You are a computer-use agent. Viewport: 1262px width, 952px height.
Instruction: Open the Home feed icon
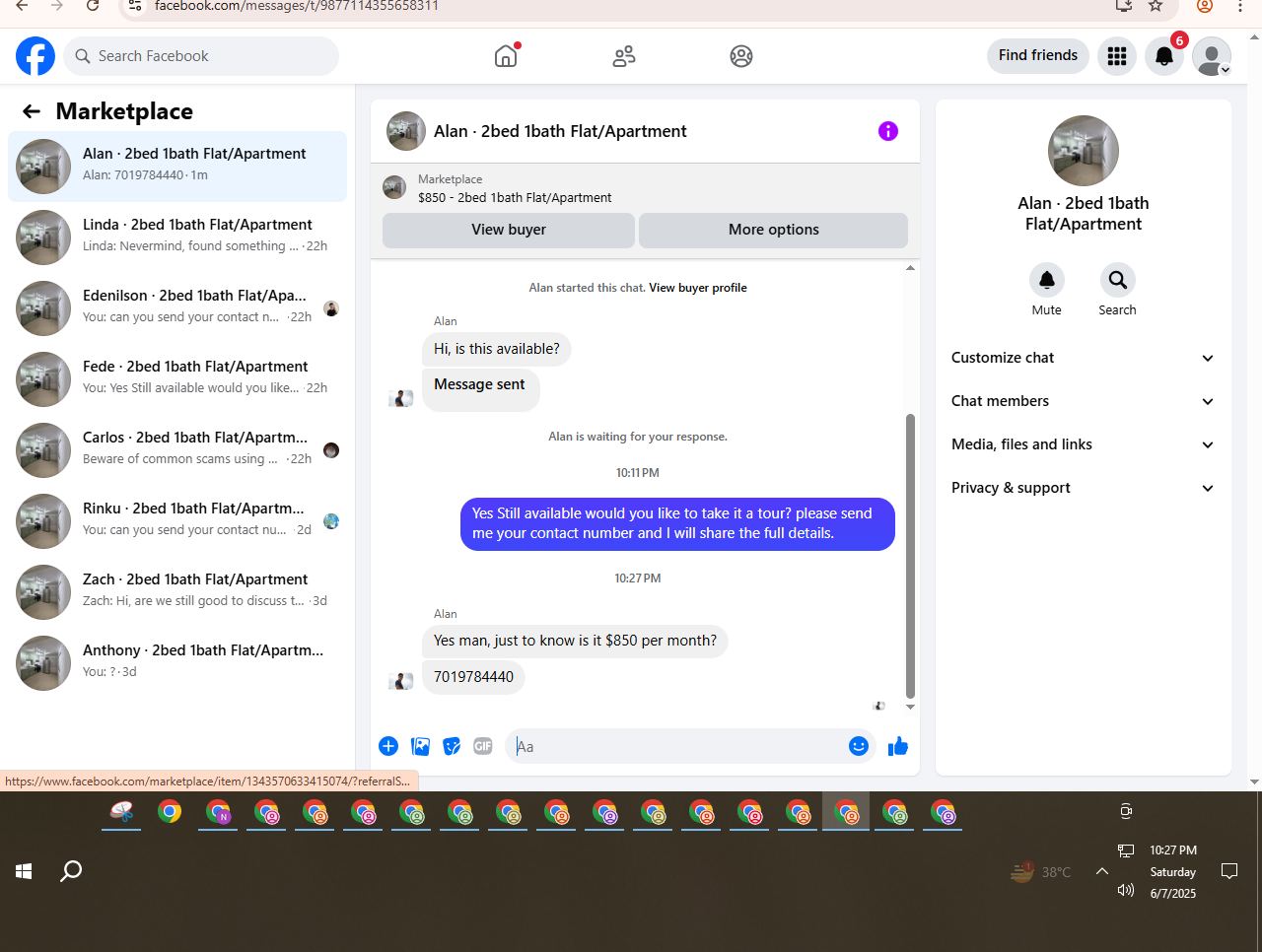pyautogui.click(x=506, y=56)
